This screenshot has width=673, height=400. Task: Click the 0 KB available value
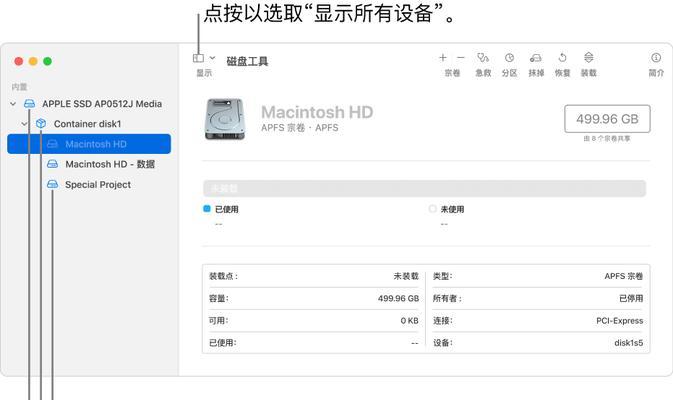coord(409,321)
